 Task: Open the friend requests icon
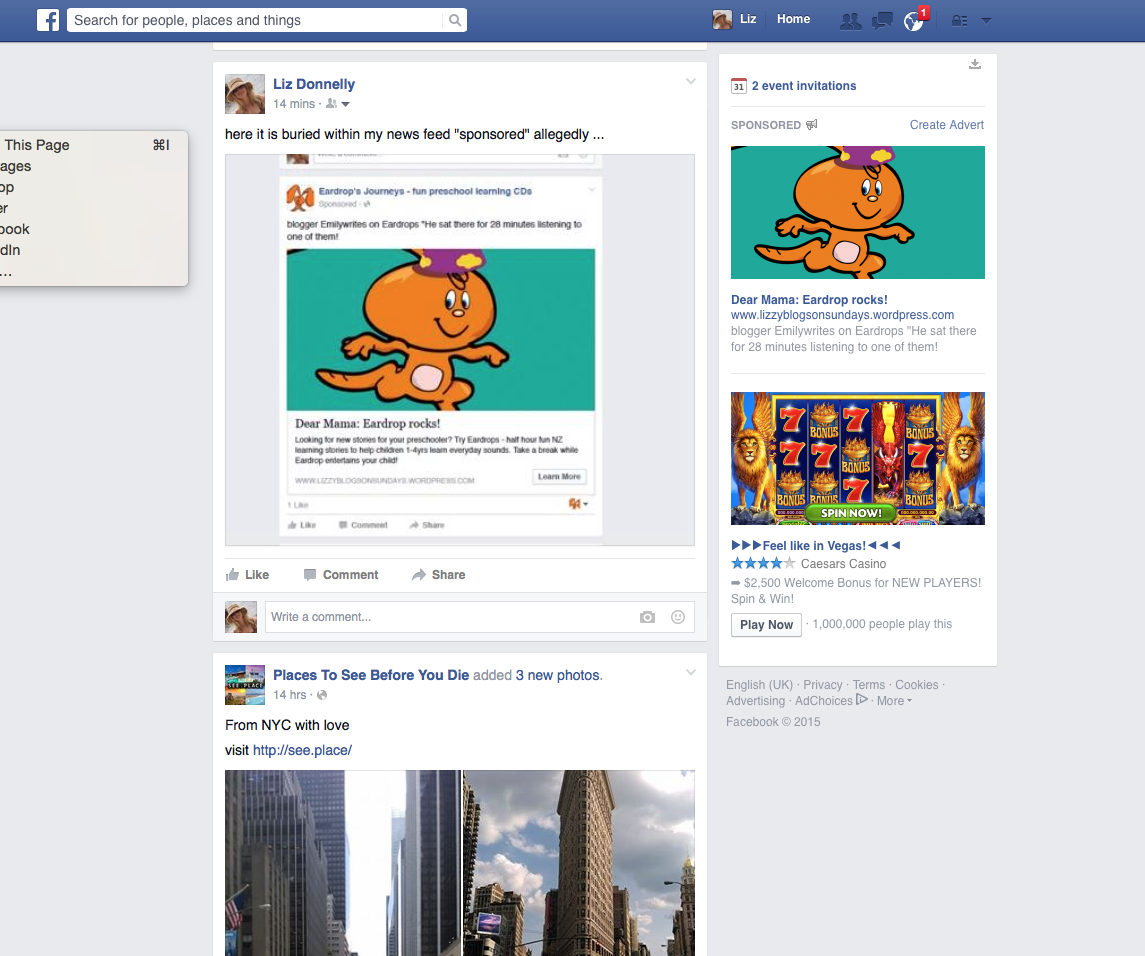[x=850, y=20]
